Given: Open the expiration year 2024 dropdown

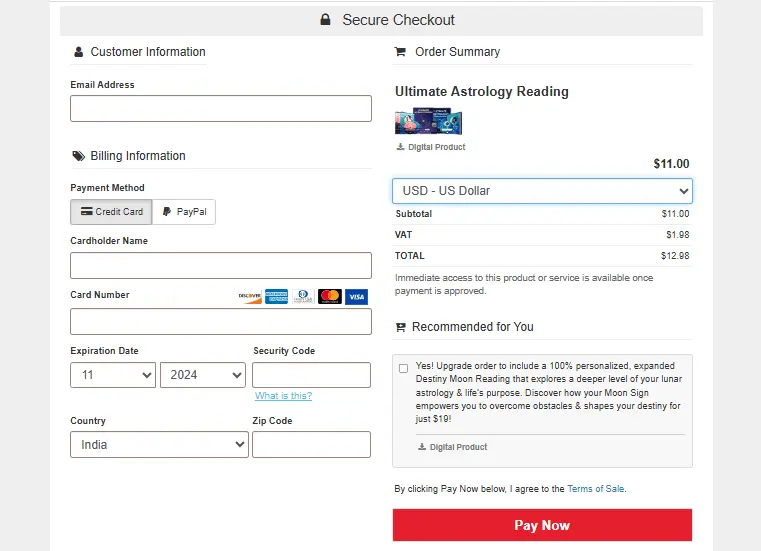Looking at the screenshot, I should tap(203, 375).
